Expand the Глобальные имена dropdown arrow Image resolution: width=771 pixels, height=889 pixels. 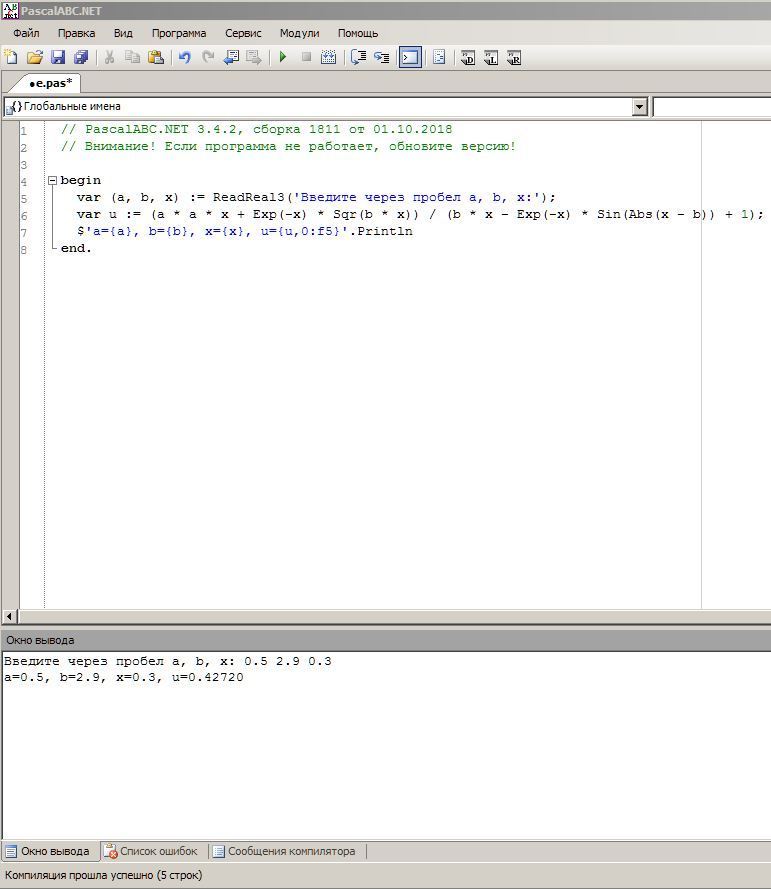click(639, 107)
